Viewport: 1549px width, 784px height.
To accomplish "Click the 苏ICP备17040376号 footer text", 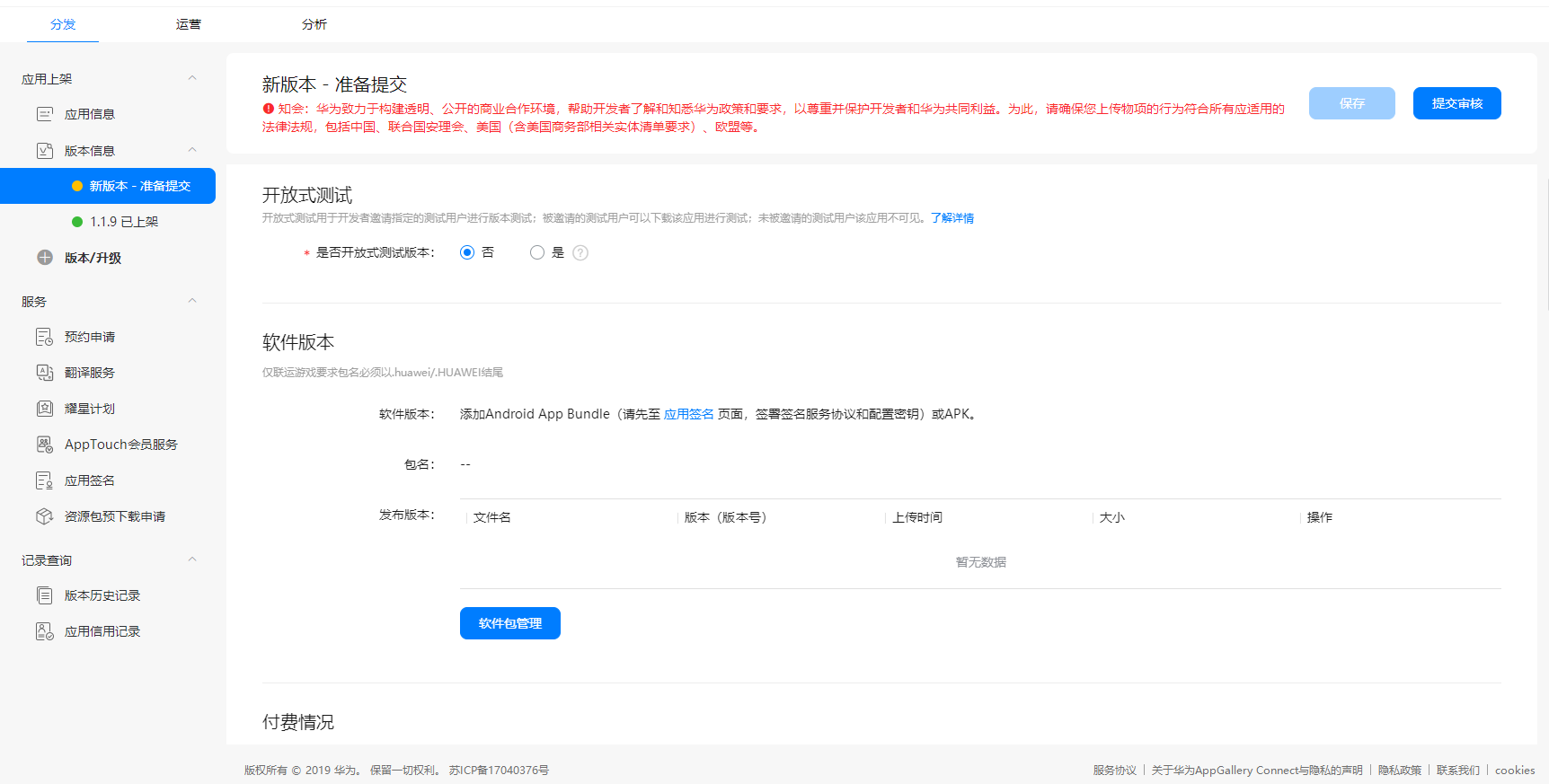I will [500, 771].
